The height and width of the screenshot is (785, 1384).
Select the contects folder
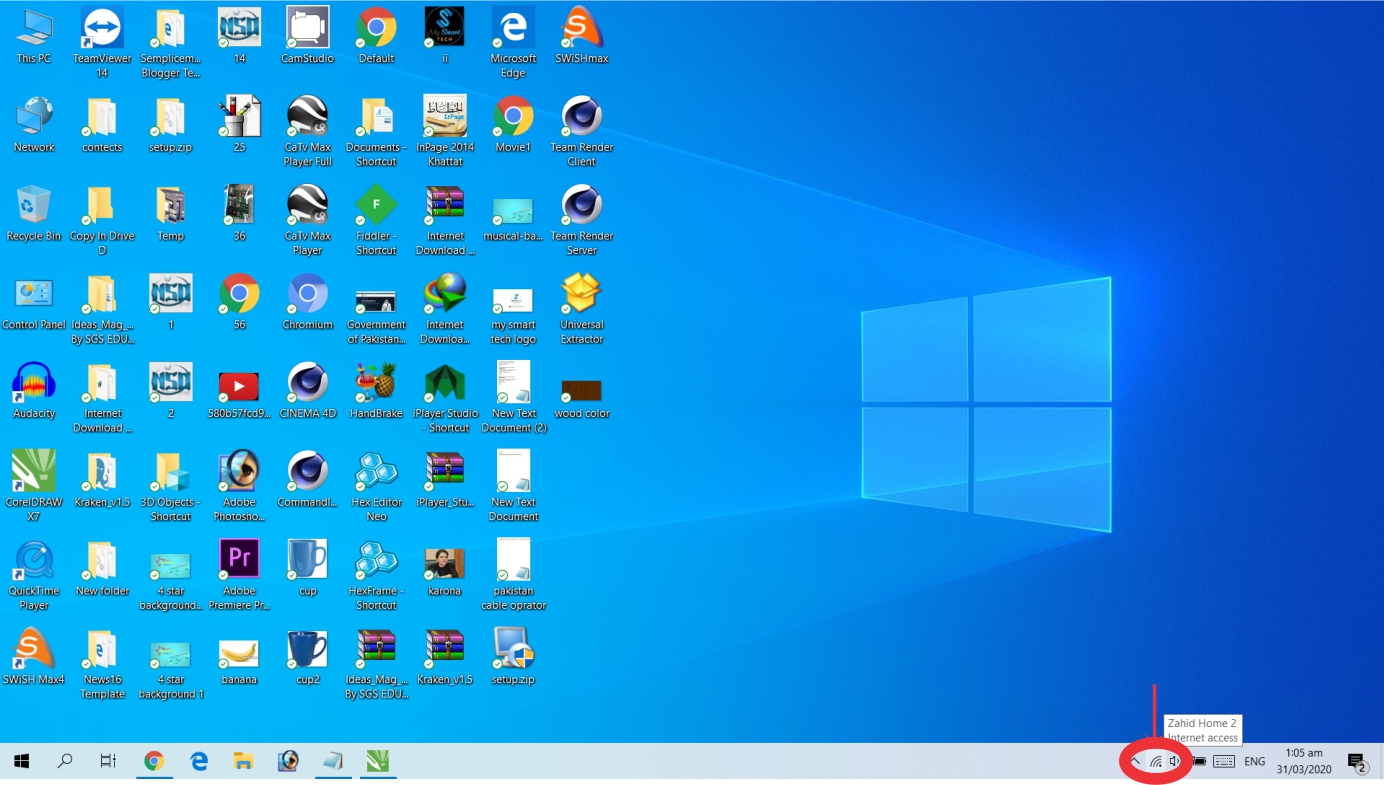coord(102,125)
